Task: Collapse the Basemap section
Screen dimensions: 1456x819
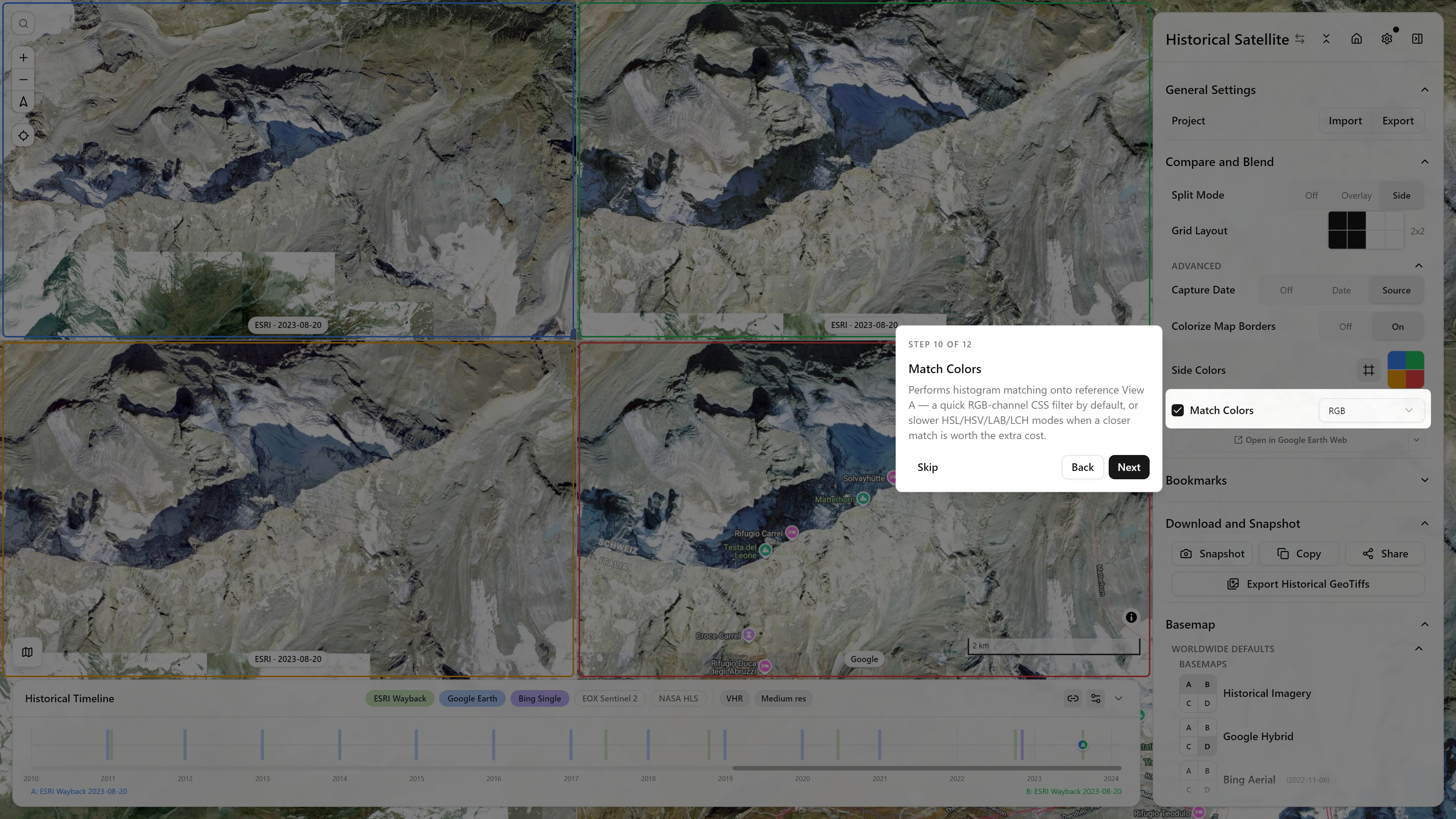Action: 1425,624
